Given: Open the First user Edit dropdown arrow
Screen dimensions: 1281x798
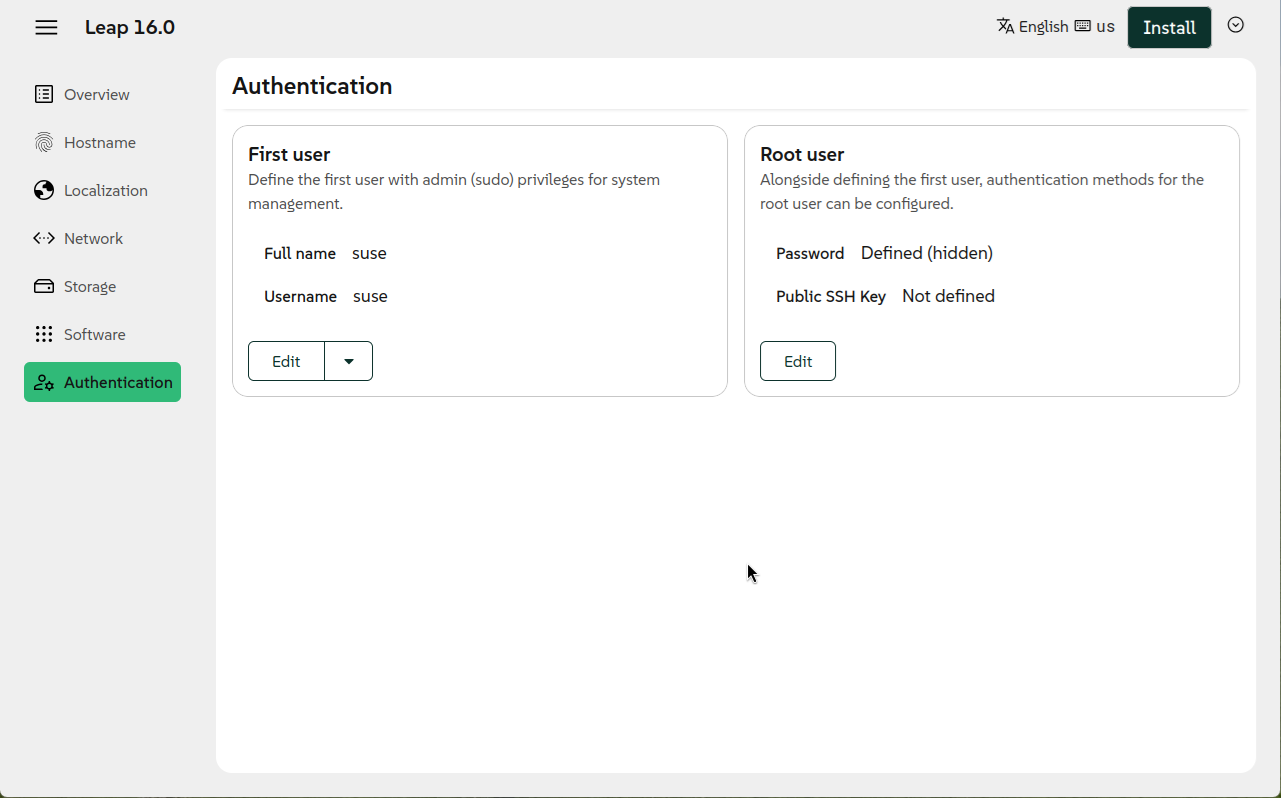Looking at the screenshot, I should click(349, 361).
